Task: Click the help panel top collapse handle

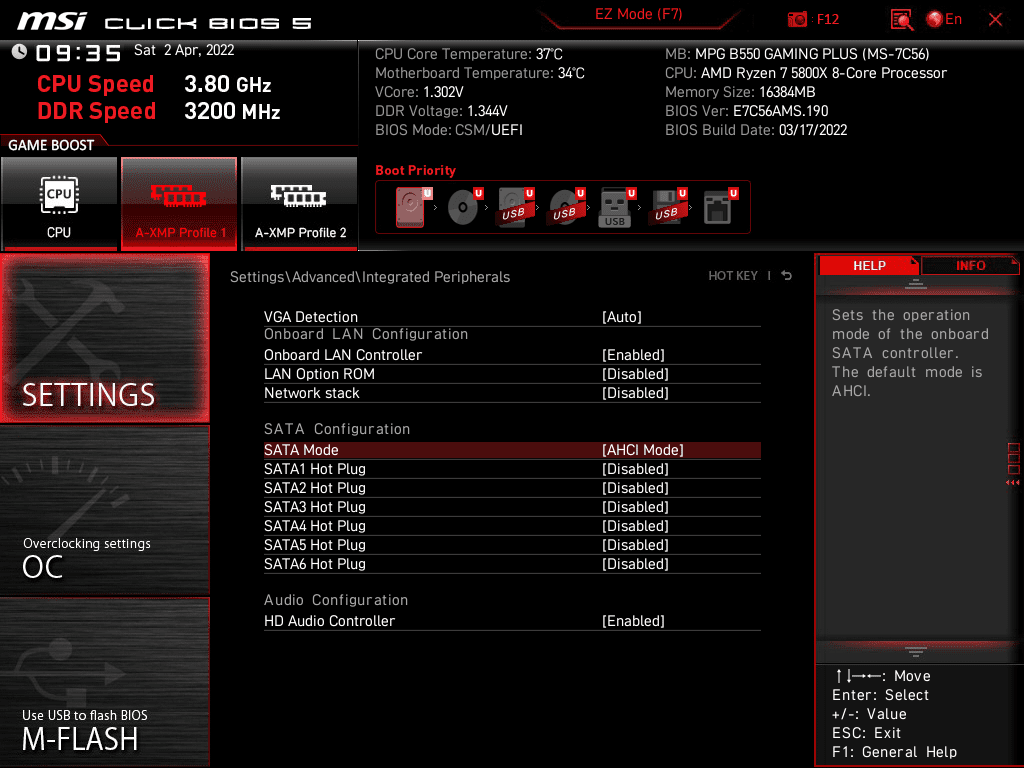Action: tap(916, 284)
